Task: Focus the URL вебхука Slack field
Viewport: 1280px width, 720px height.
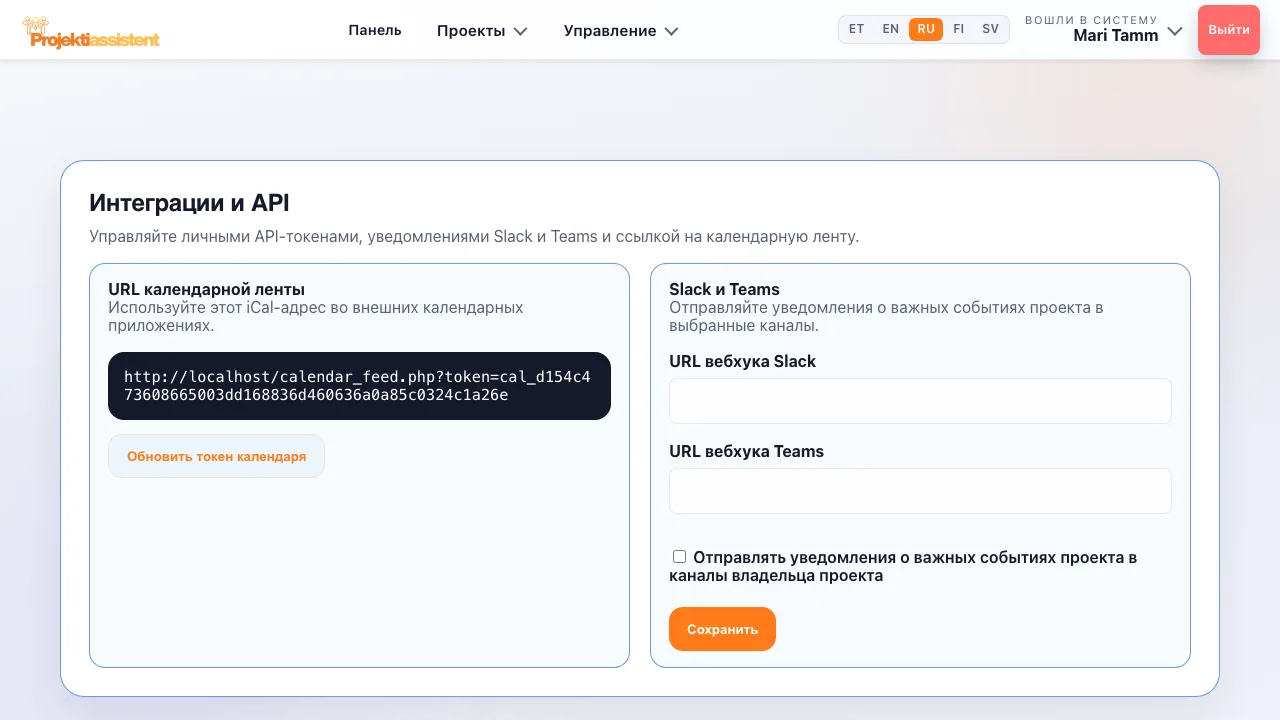Action: (920, 401)
